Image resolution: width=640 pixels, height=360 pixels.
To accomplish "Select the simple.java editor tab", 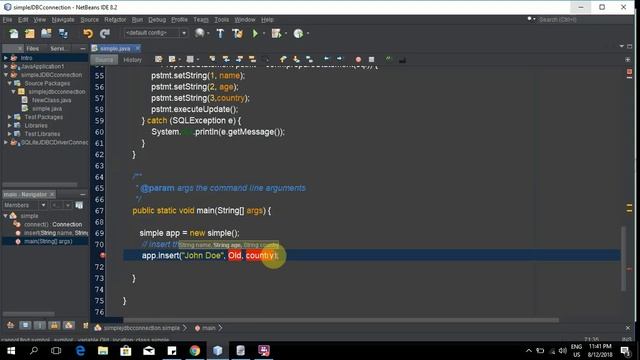I will [115, 49].
